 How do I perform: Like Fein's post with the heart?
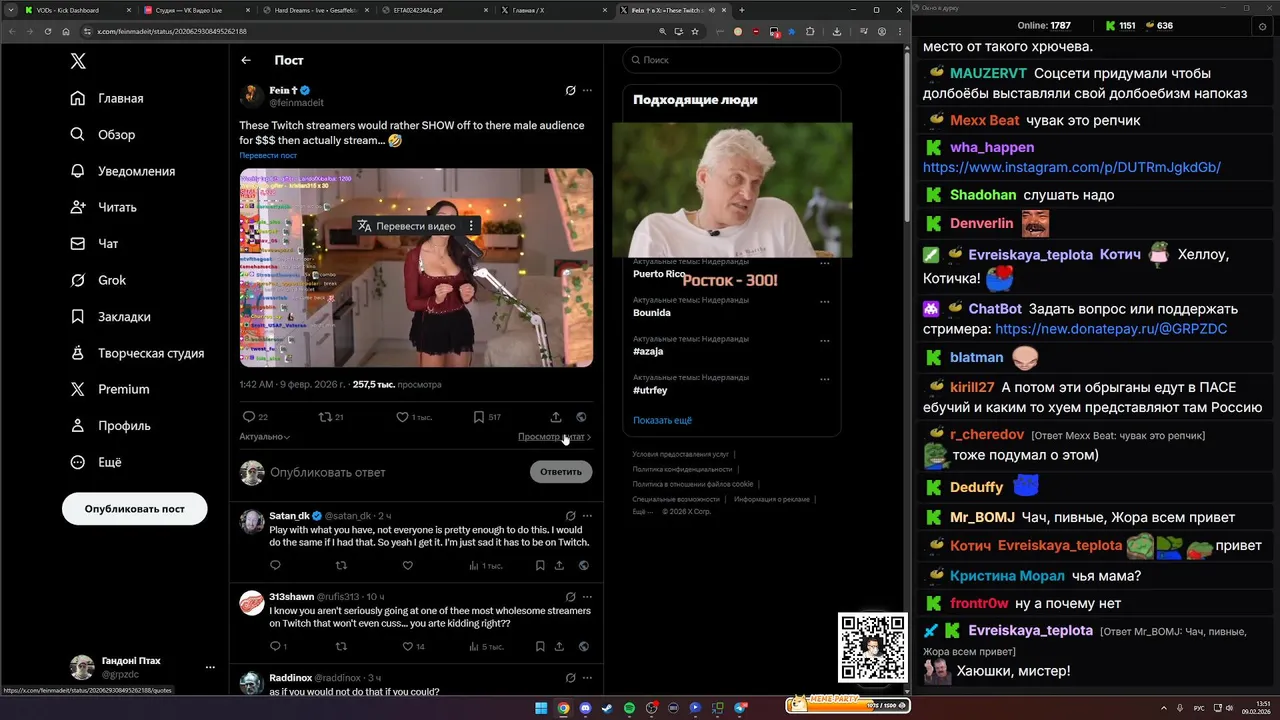[402, 417]
